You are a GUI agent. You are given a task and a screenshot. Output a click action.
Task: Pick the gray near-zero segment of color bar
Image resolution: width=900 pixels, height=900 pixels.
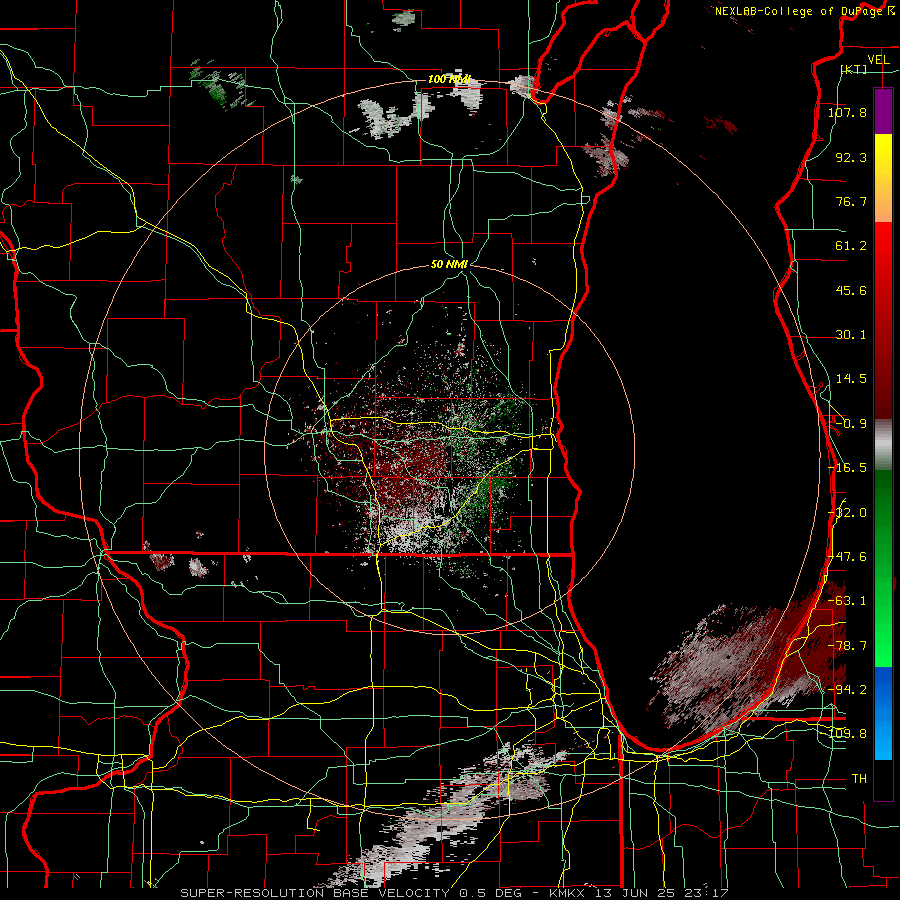883,445
